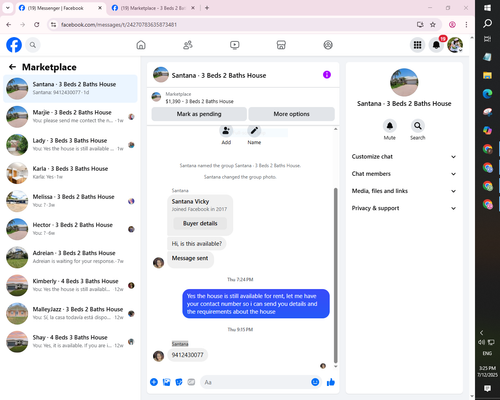The width and height of the screenshot is (500, 400).
Task: Open Groups icon in top nav
Action: [x=328, y=45]
